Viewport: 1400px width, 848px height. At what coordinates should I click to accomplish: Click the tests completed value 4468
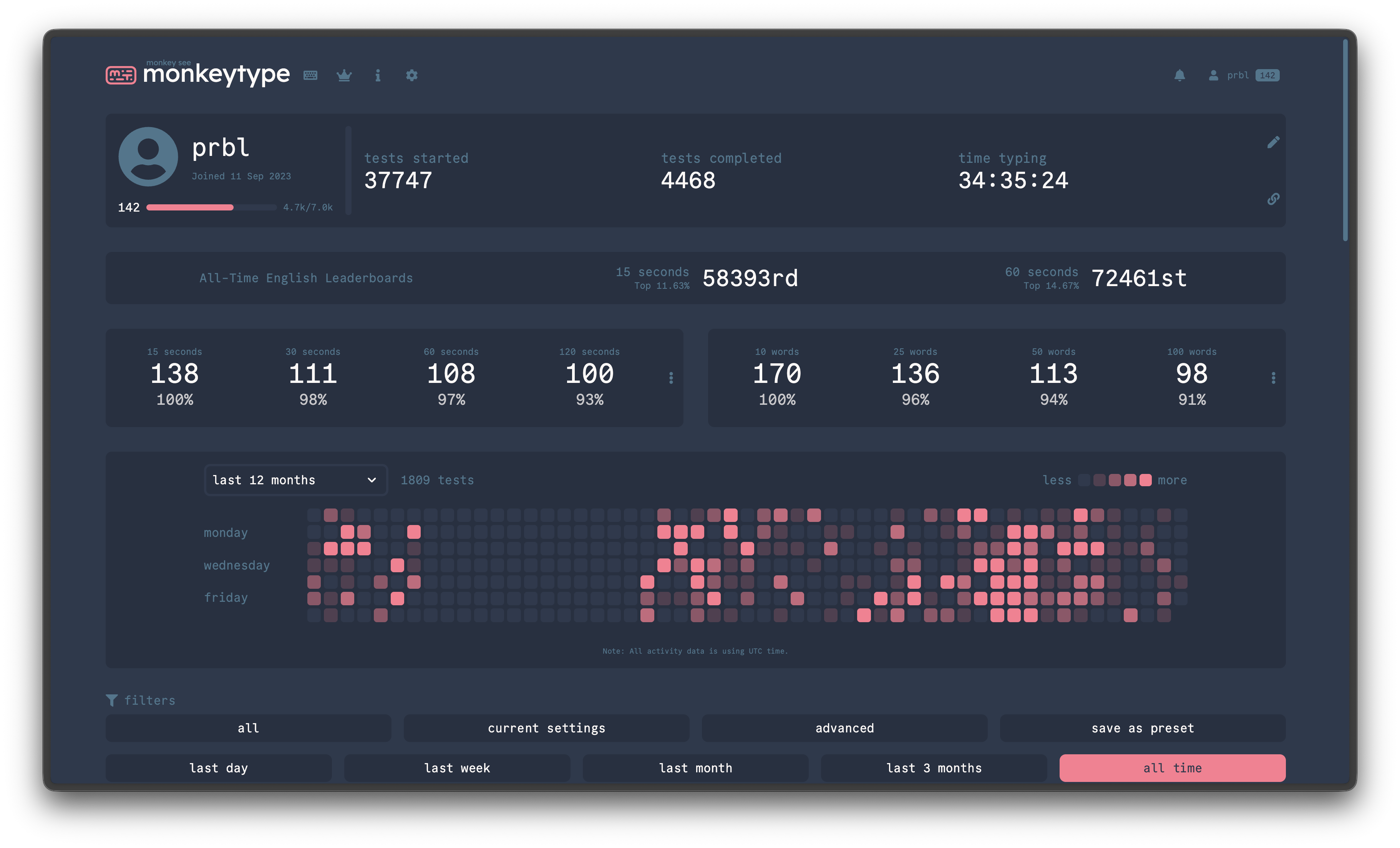(688, 181)
